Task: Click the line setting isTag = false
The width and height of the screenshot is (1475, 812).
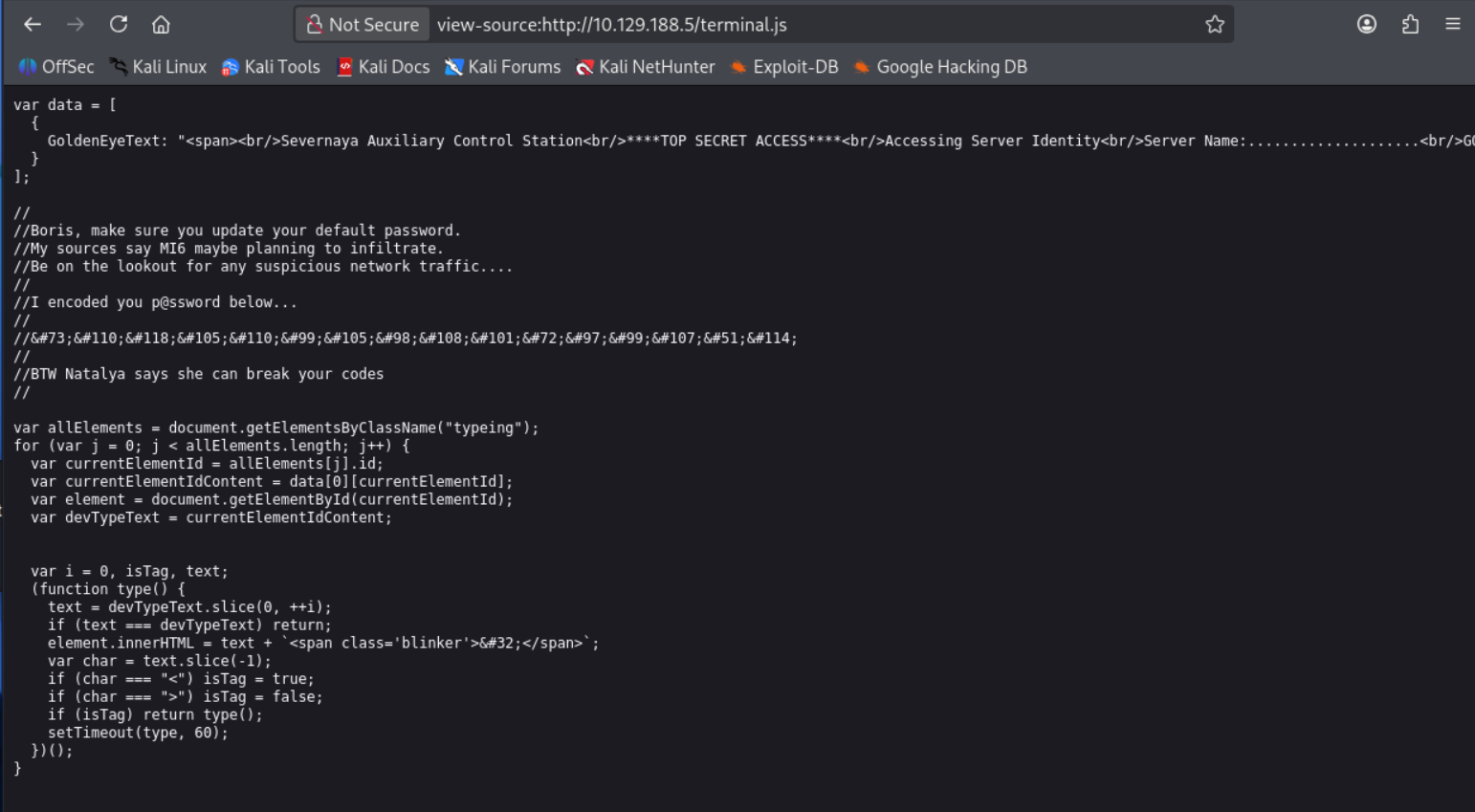Action: pyautogui.click(x=186, y=697)
